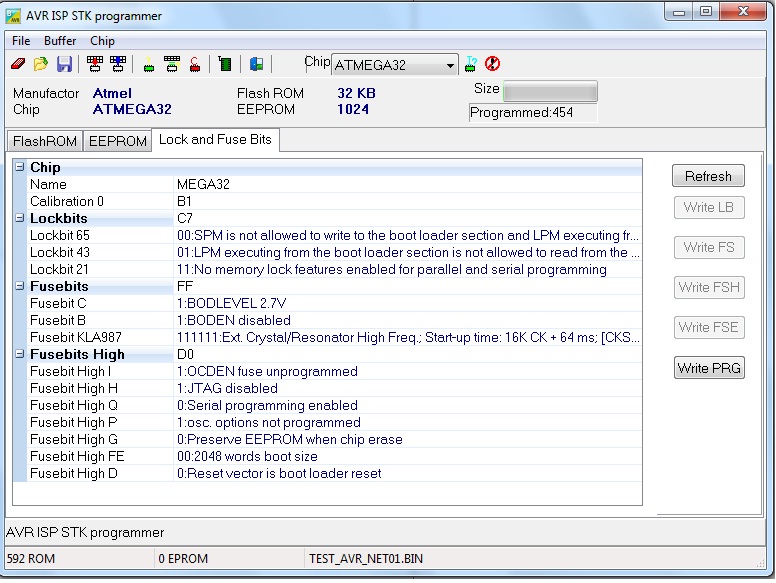
Task: Open the File menu
Action: coord(21,41)
